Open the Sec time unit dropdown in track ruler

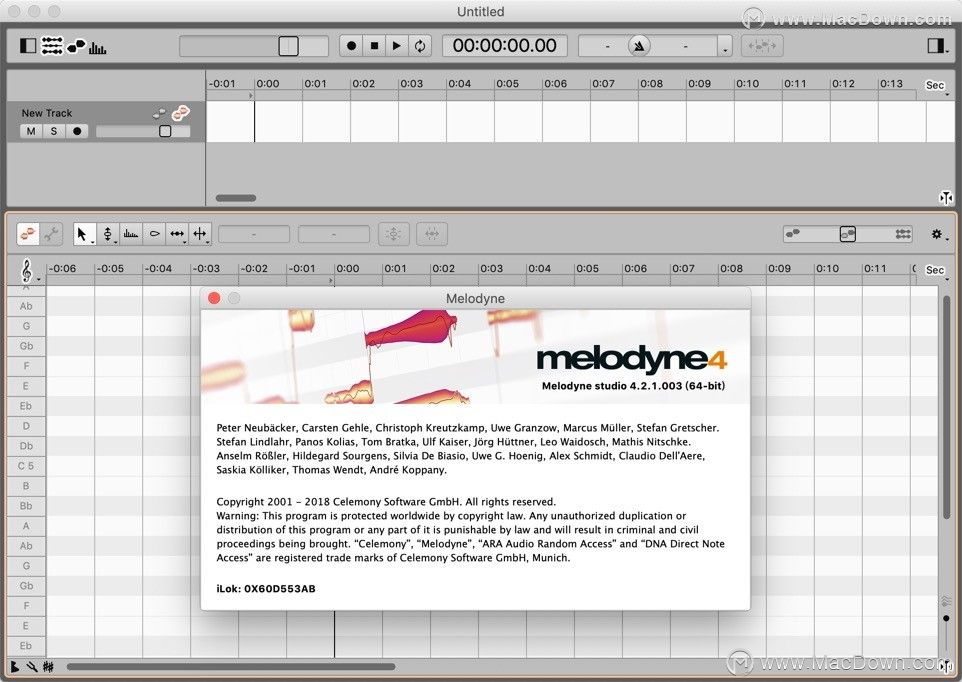(937, 86)
